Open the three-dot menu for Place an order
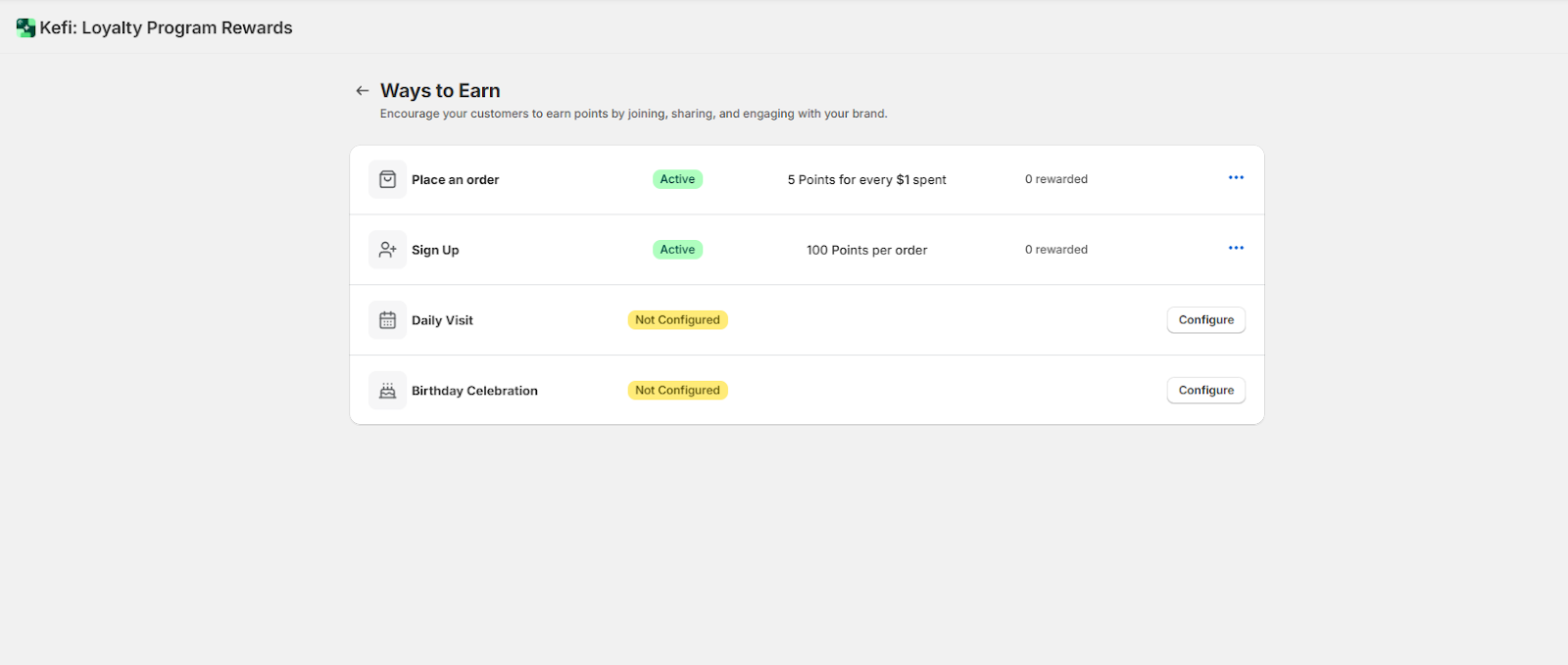 point(1236,177)
